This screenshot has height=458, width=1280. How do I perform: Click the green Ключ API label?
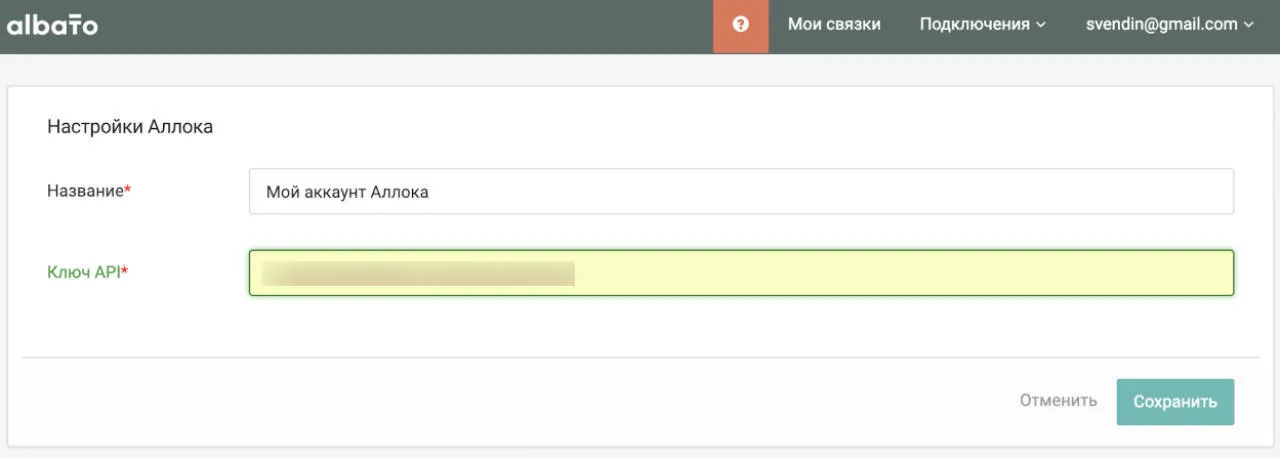click(84, 271)
